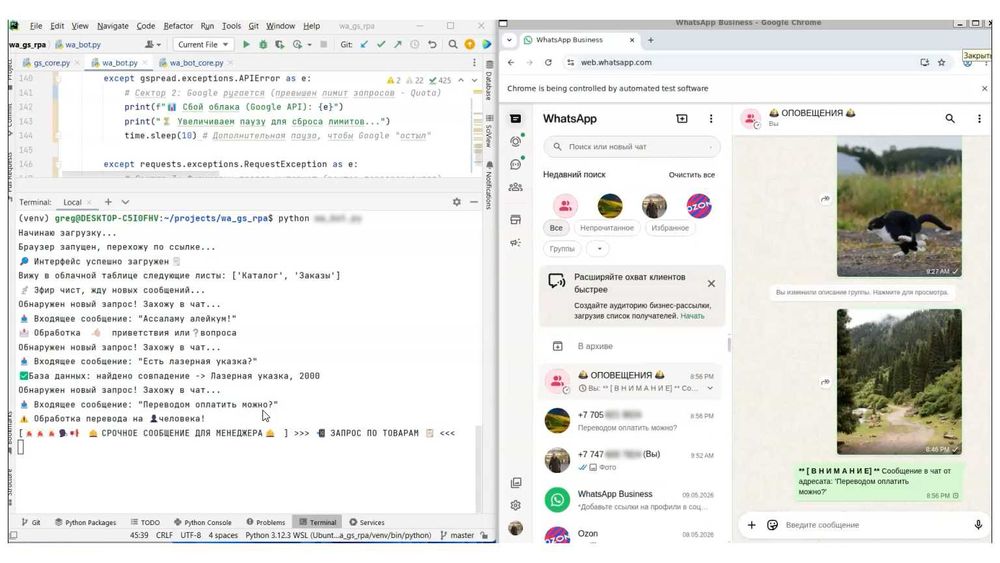Open WhatsApp Status sidebar icon
The width and height of the screenshot is (1000, 563).
pos(515,141)
